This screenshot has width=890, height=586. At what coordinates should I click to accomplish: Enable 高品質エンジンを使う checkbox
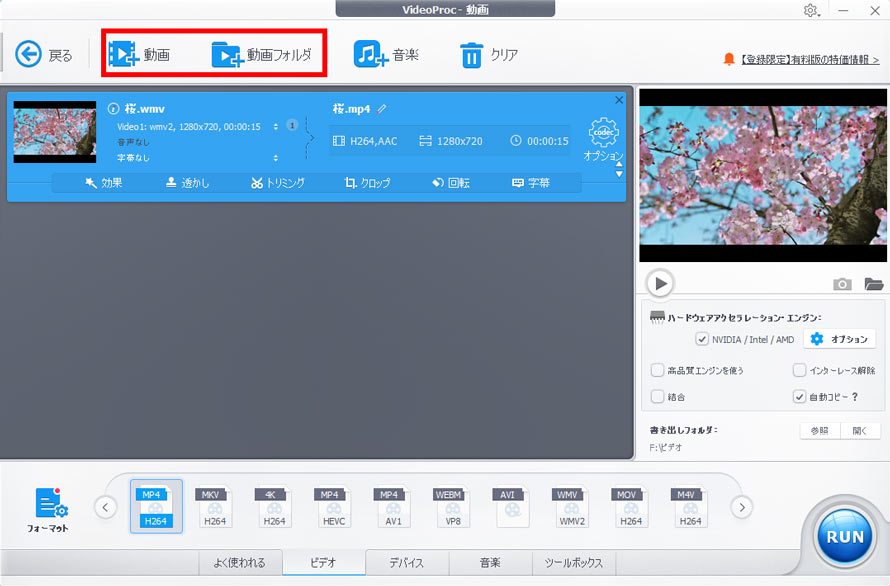click(657, 370)
